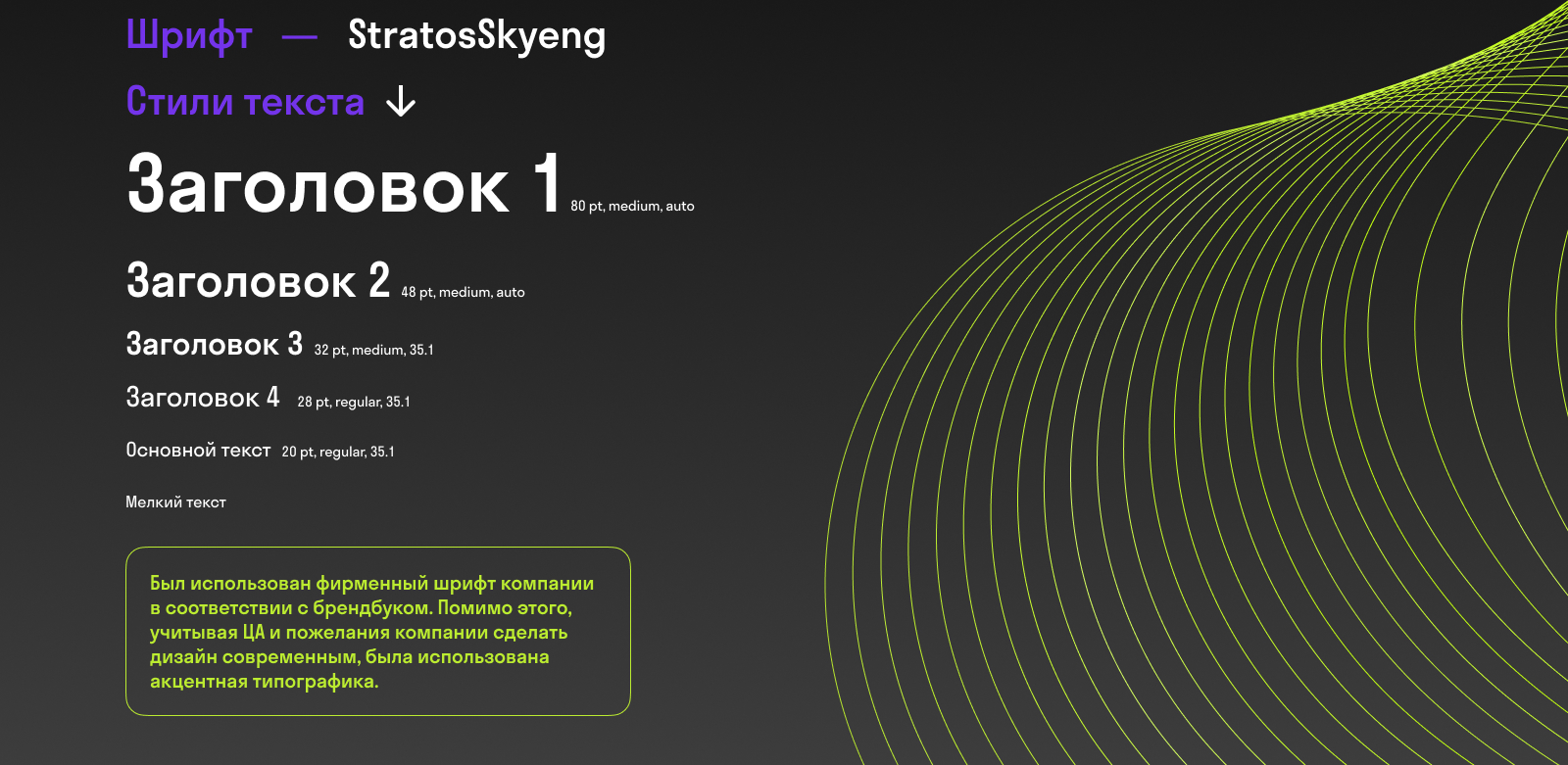Screen dimensions: 1568x765
Task: Click the Основной текст sample
Action: (198, 450)
